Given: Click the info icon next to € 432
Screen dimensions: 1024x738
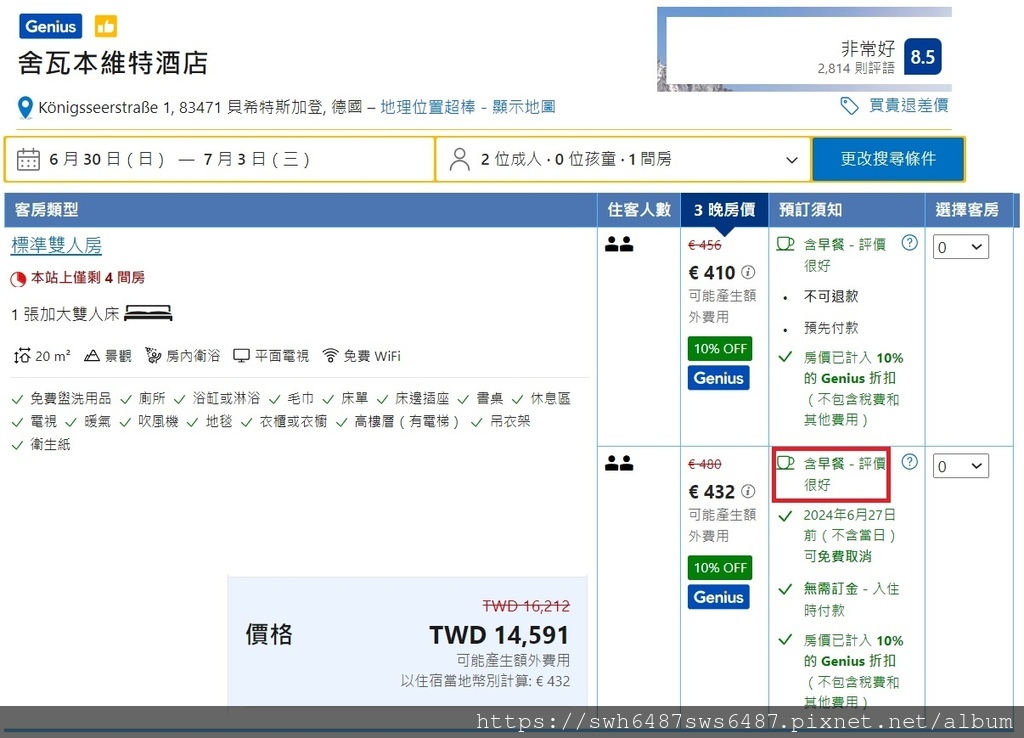Looking at the screenshot, I should [748, 491].
